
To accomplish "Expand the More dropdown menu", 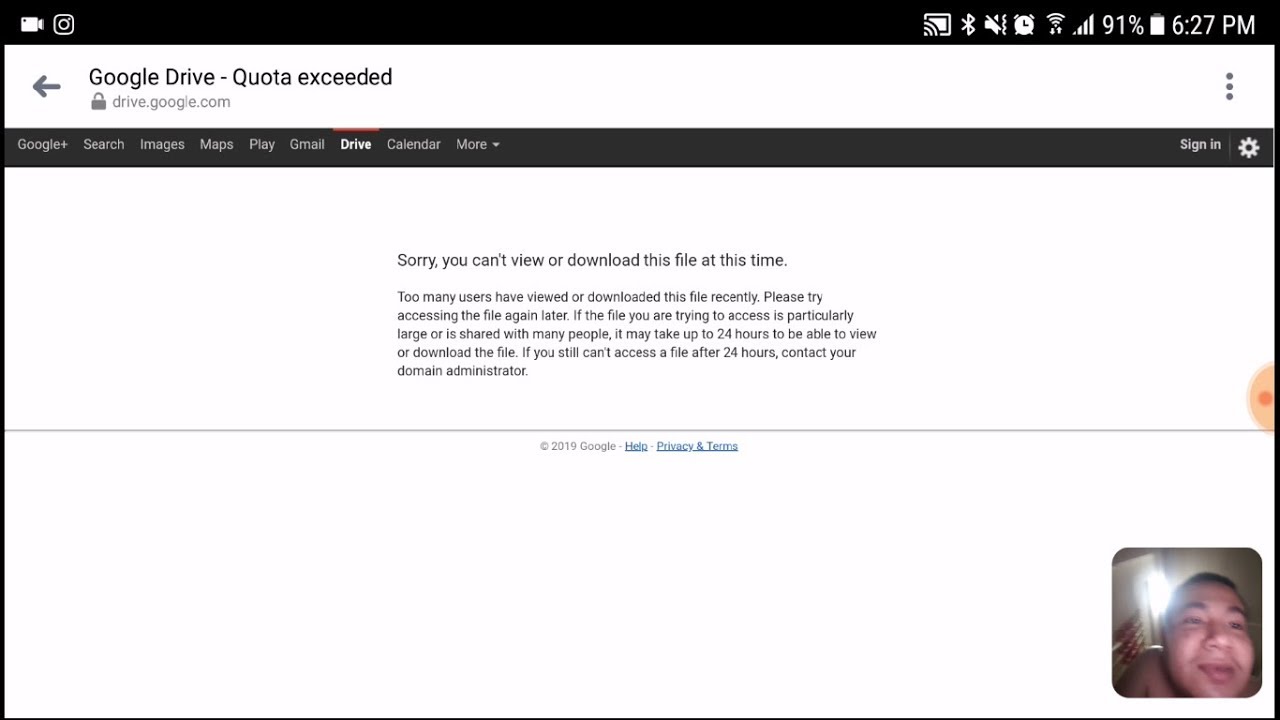I will pyautogui.click(x=477, y=144).
